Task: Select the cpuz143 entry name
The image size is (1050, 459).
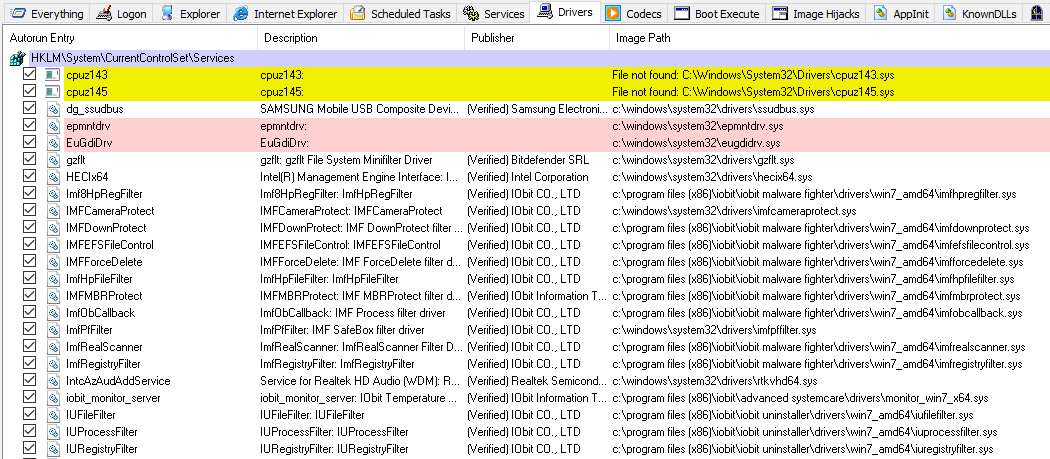Action: click(86, 75)
